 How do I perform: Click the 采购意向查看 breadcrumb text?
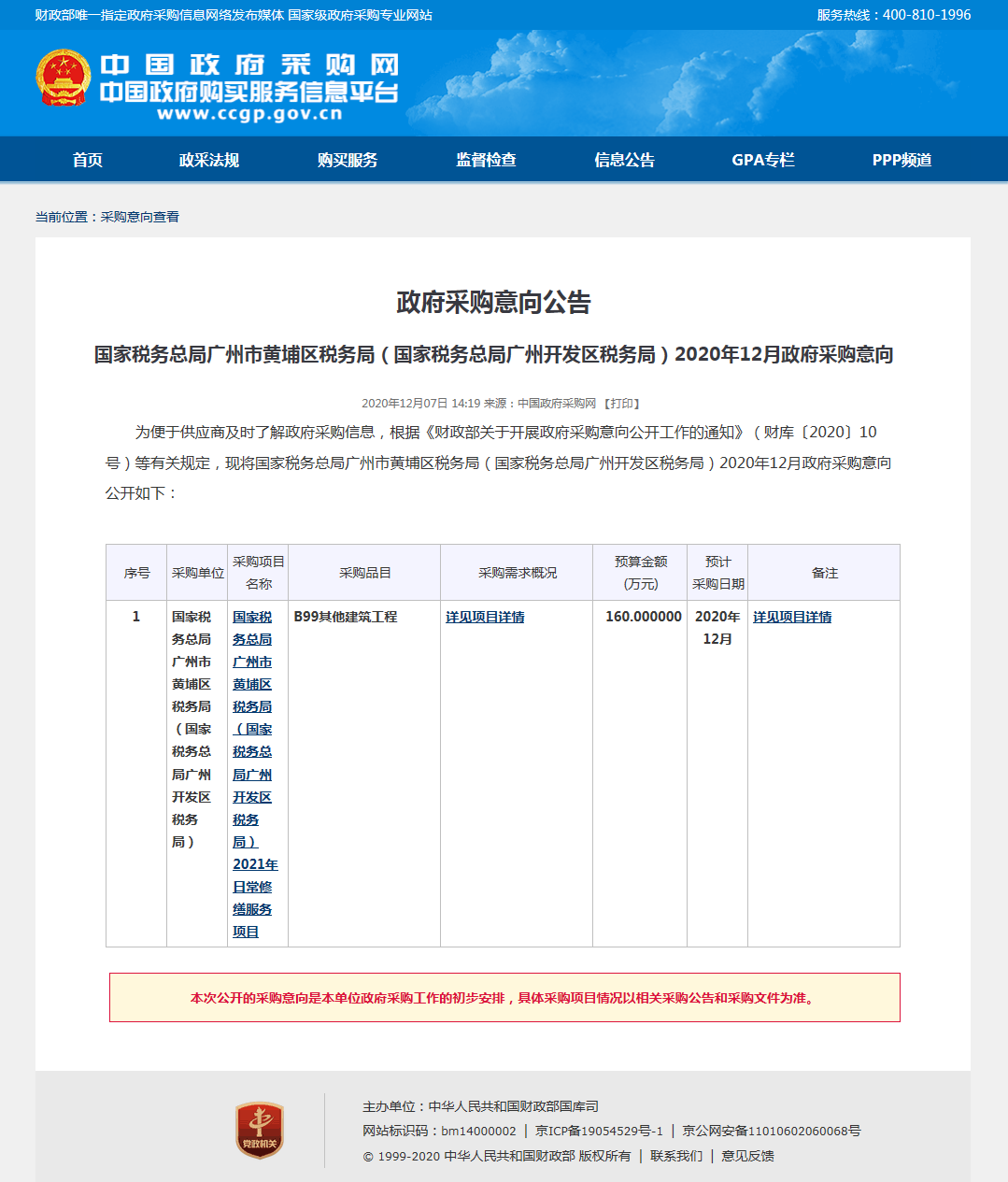pyautogui.click(x=140, y=217)
